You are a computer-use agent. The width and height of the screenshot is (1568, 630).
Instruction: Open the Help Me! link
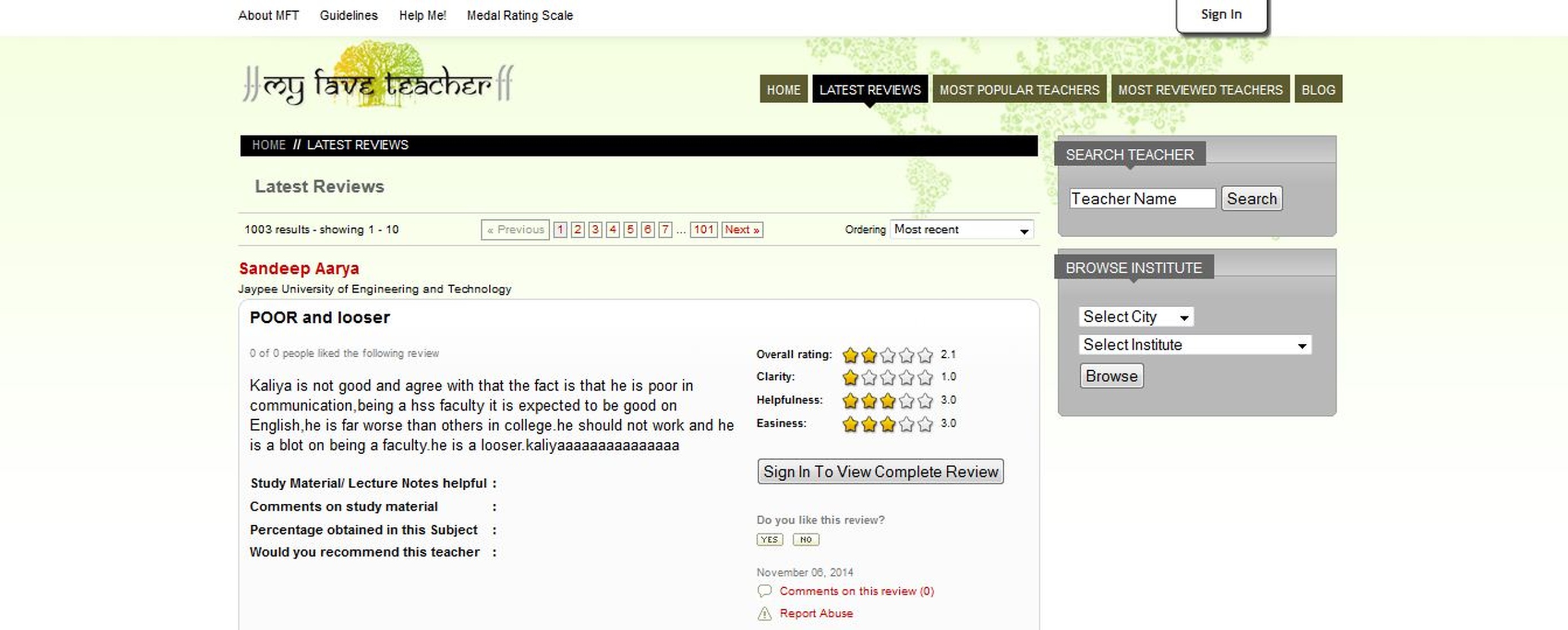[x=422, y=15]
